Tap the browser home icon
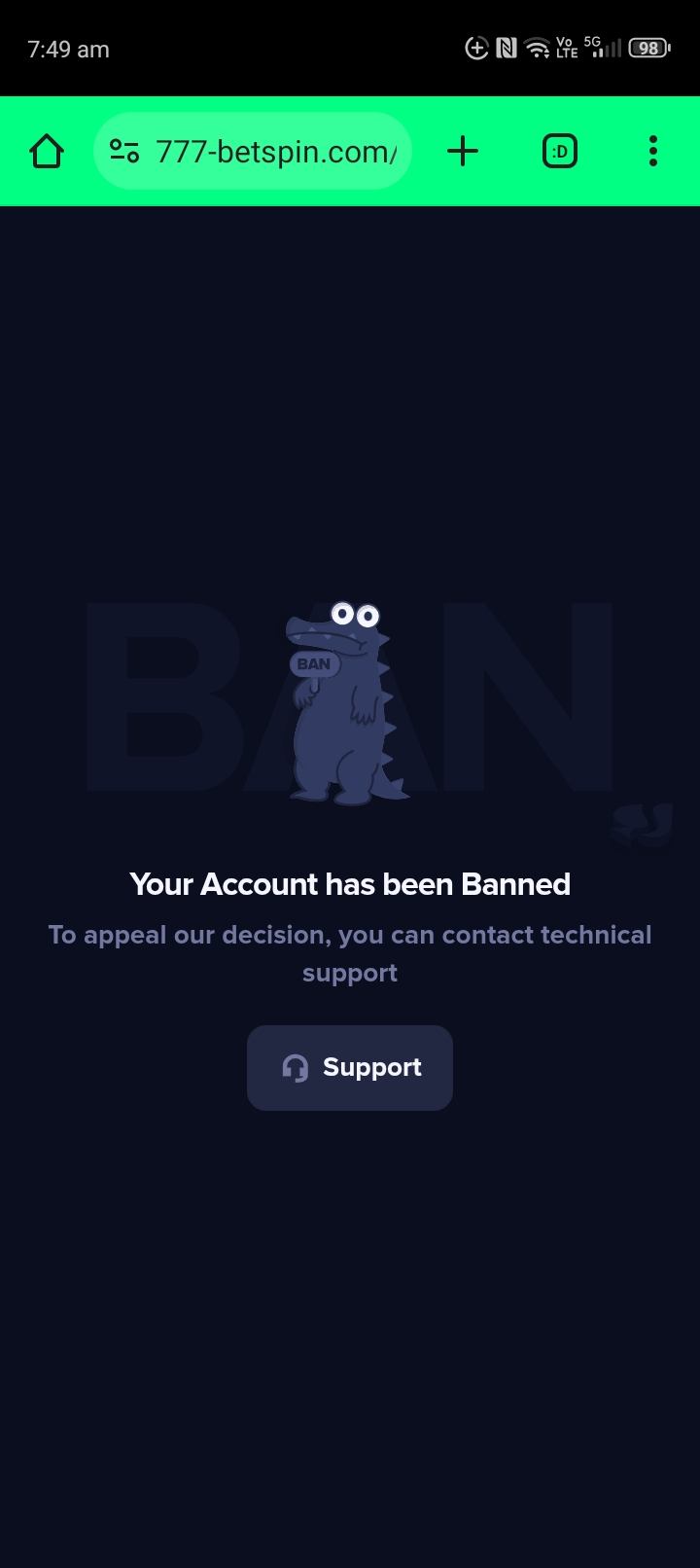The width and height of the screenshot is (700, 1568). tap(47, 151)
